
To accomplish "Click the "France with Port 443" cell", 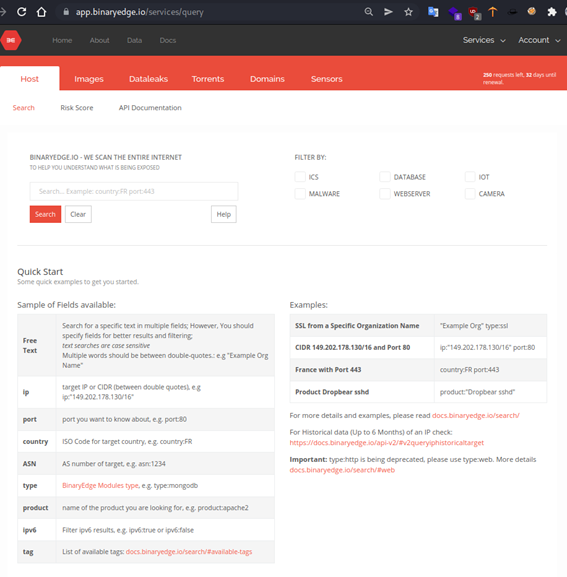I will (362, 369).
